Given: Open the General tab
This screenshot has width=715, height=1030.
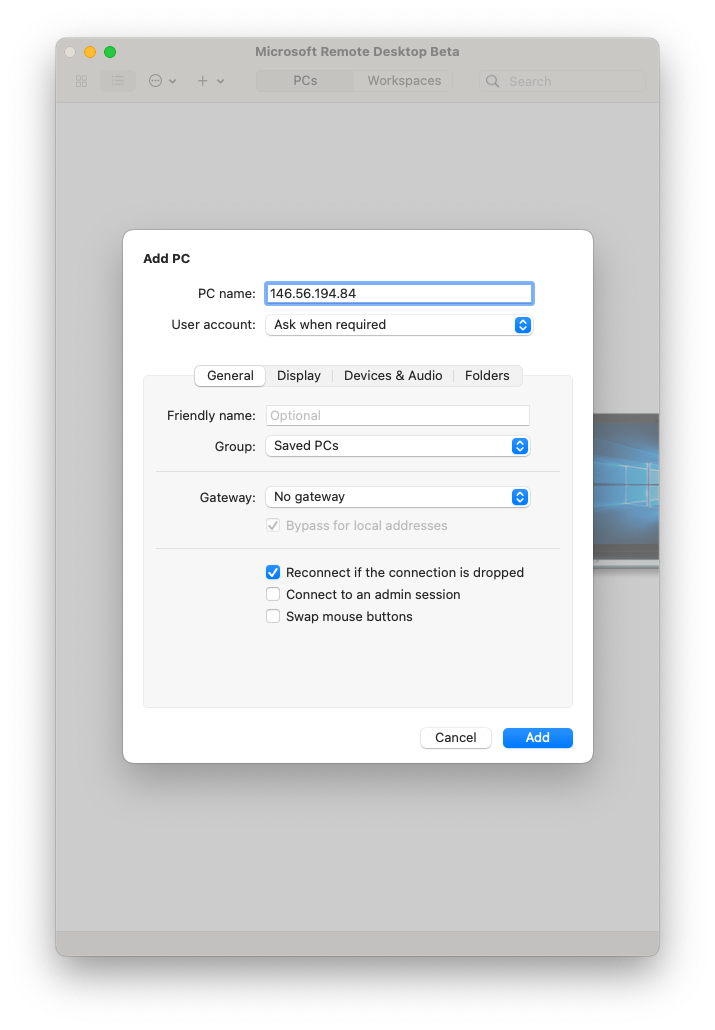Looking at the screenshot, I should coord(230,376).
